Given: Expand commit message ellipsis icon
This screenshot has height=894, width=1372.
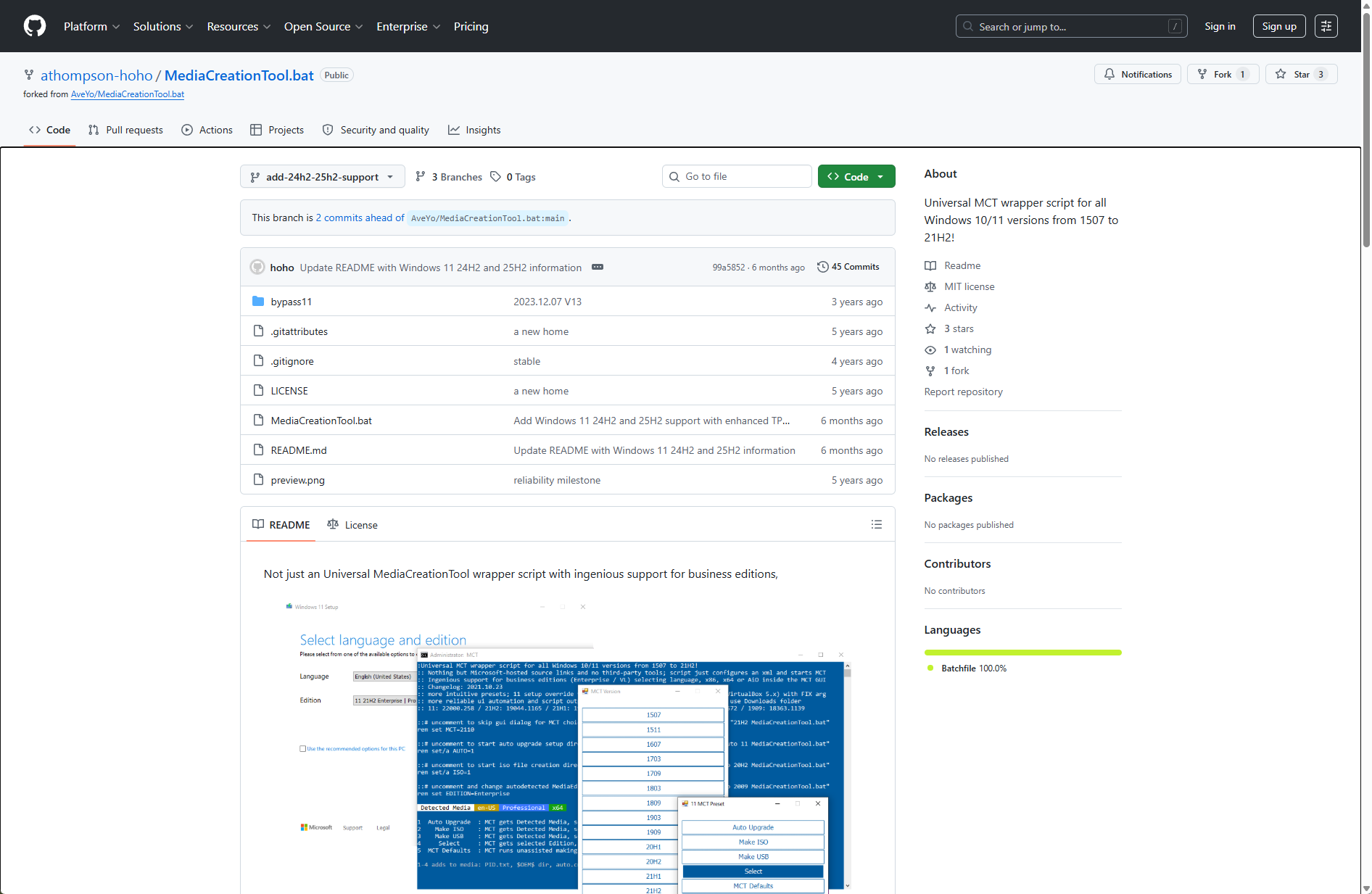Looking at the screenshot, I should tap(598, 267).
